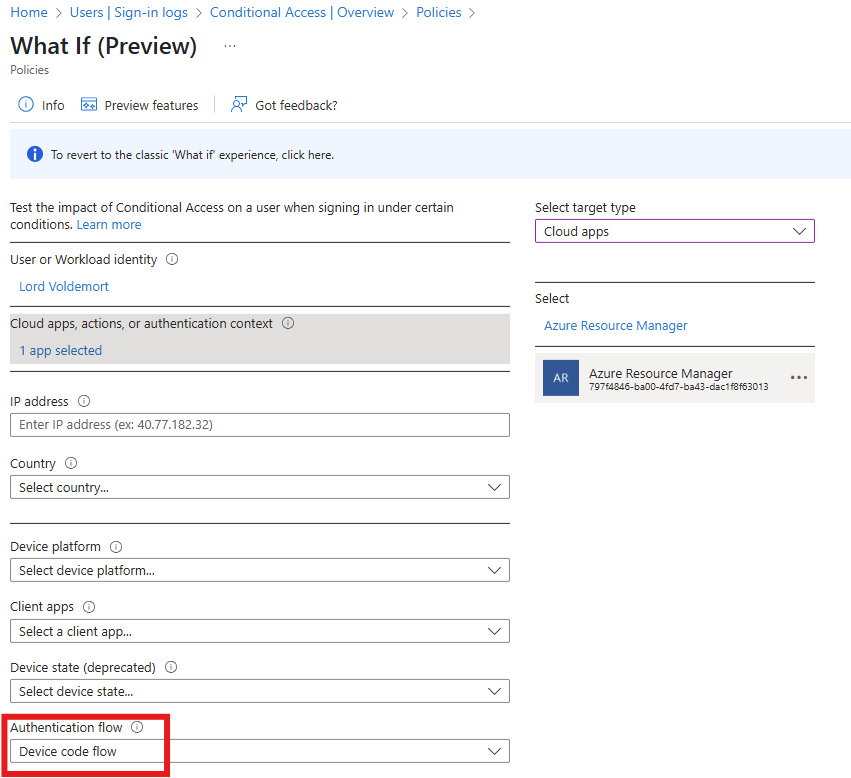This screenshot has height=778, width=851.
Task: Open the Authentication flow dropdown
Action: [259, 751]
